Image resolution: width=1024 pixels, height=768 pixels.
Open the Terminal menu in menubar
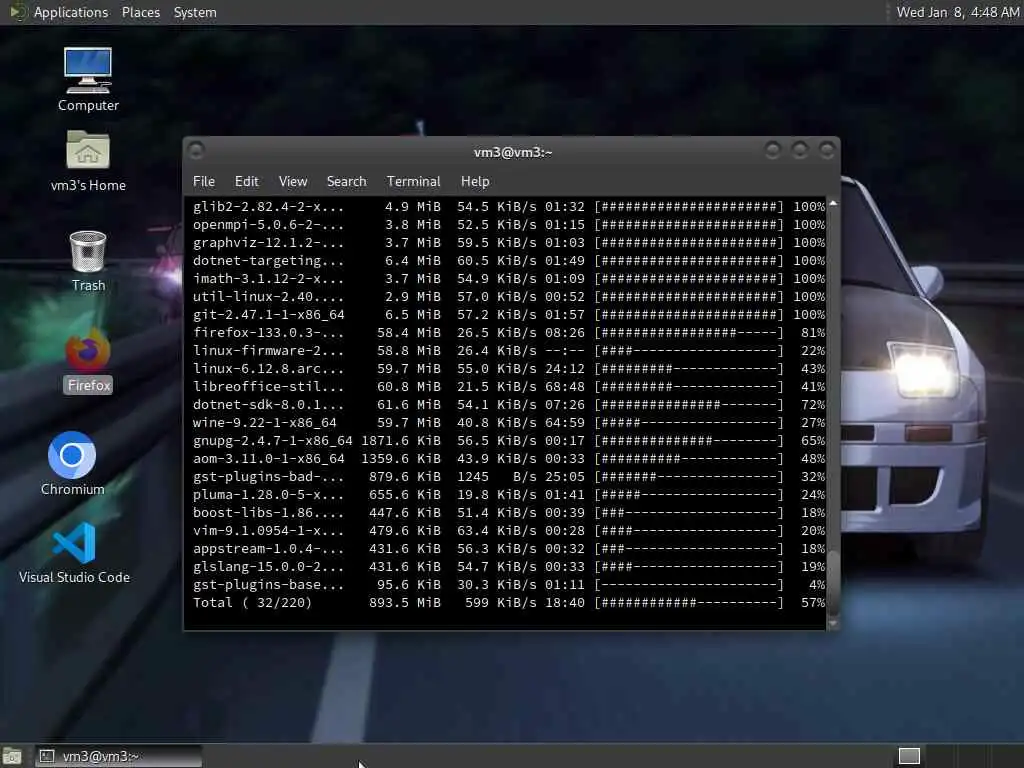click(413, 182)
